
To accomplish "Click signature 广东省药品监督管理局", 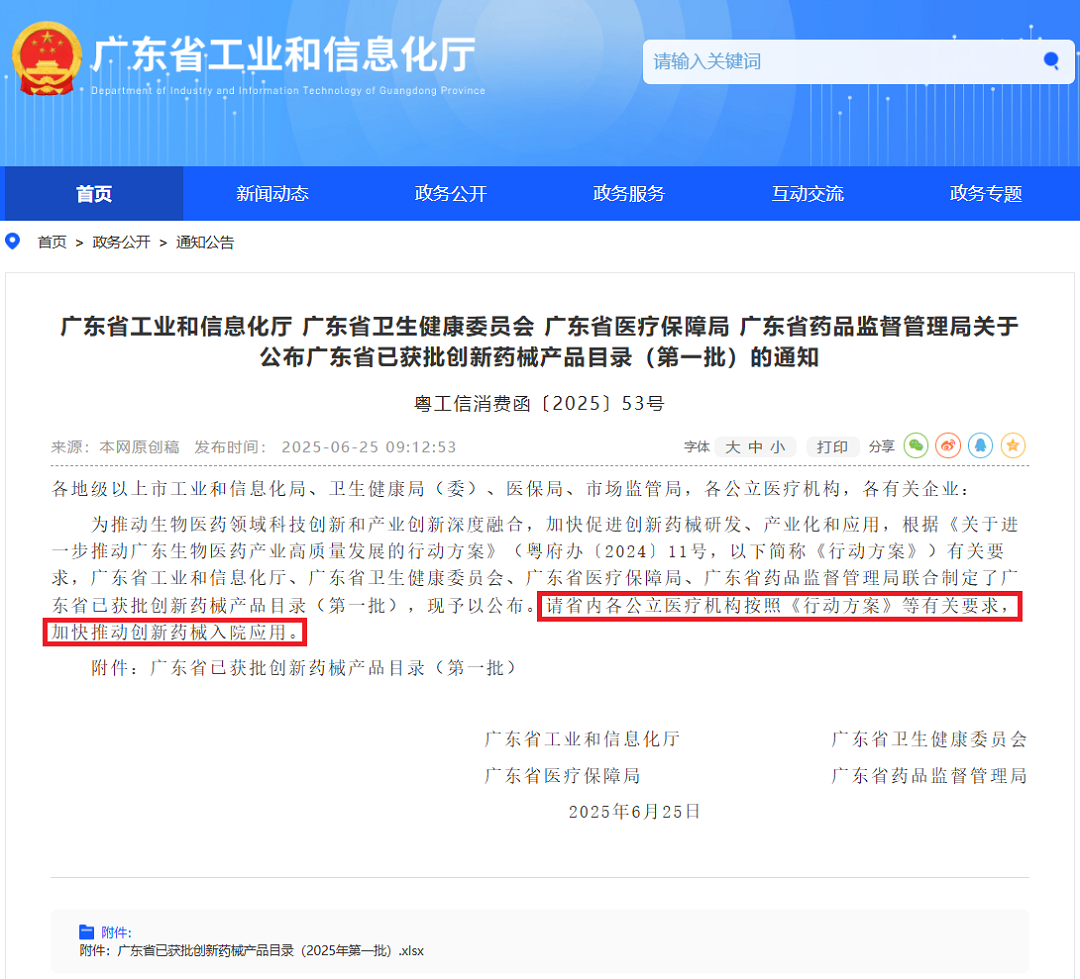I will click(929, 776).
